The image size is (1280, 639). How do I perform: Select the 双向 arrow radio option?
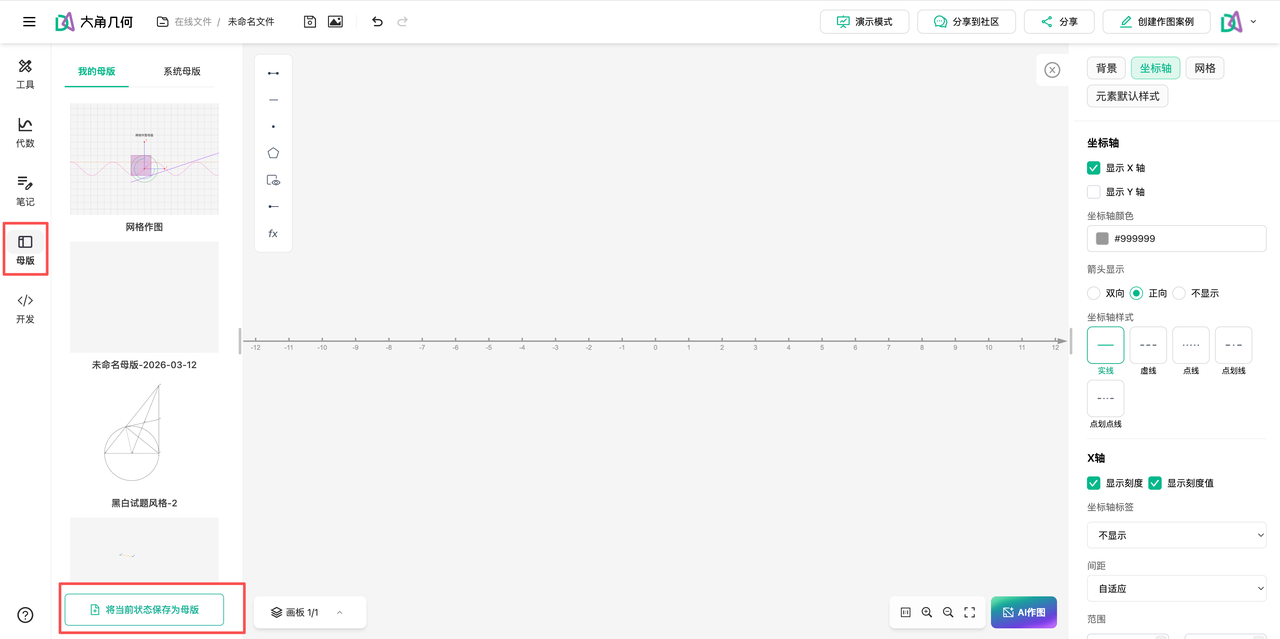(1094, 293)
